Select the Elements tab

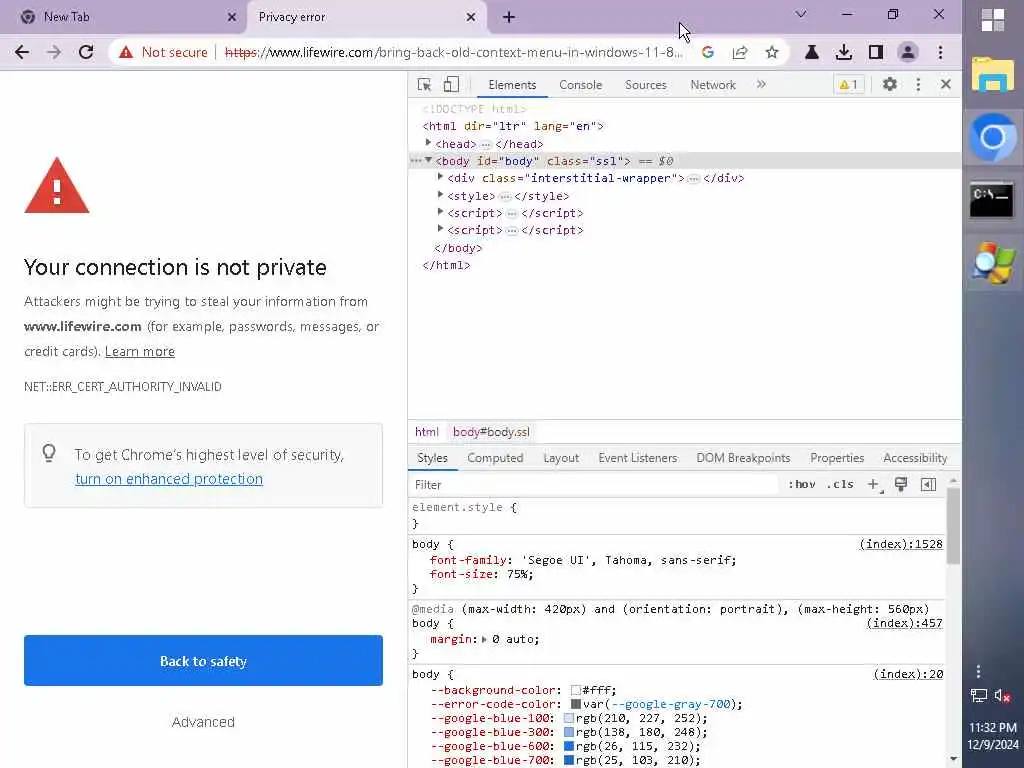click(512, 85)
